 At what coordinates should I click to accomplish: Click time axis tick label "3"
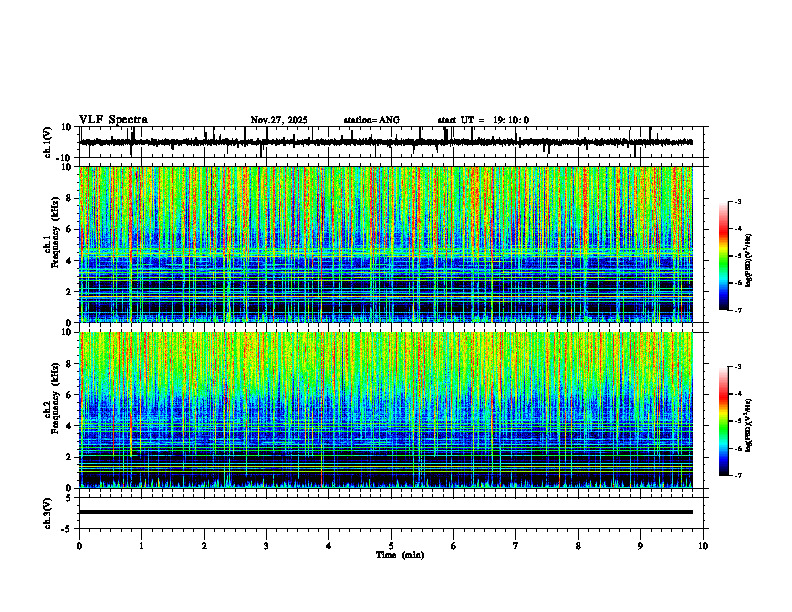click(266, 546)
